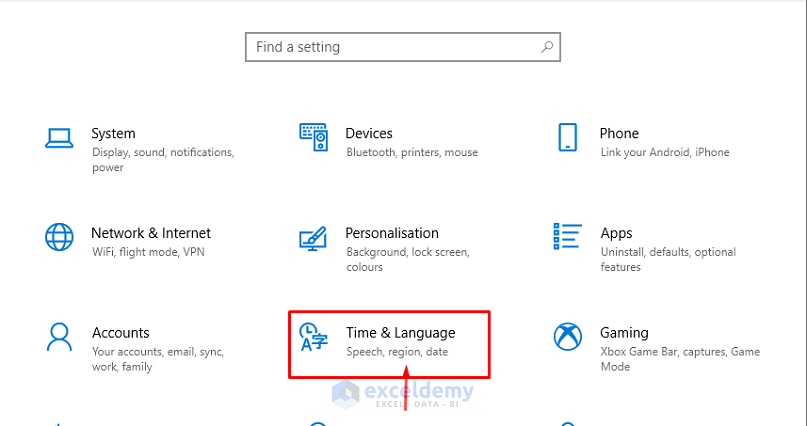
Task: Open the Gaming settings title
Action: [624, 332]
